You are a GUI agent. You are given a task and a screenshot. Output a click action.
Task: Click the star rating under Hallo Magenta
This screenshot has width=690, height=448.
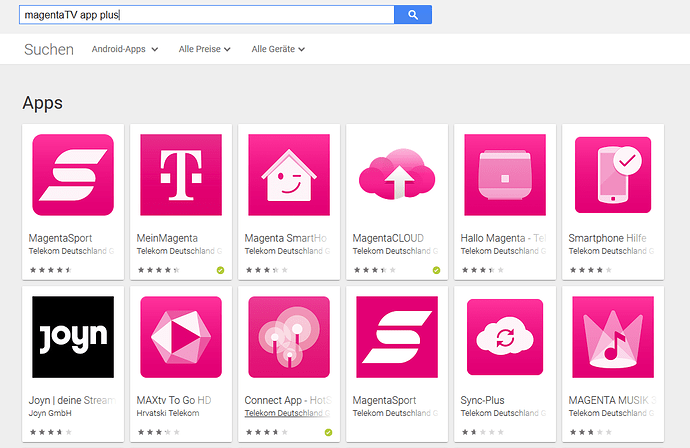(x=483, y=270)
